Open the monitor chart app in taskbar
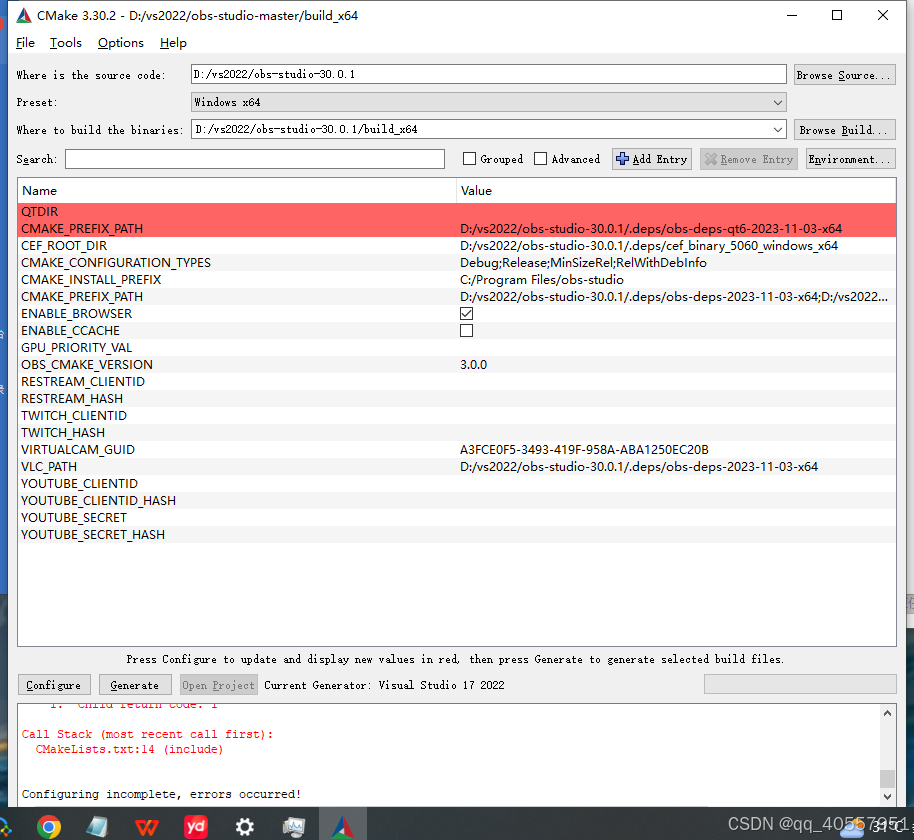This screenshot has width=914, height=840. point(294,827)
